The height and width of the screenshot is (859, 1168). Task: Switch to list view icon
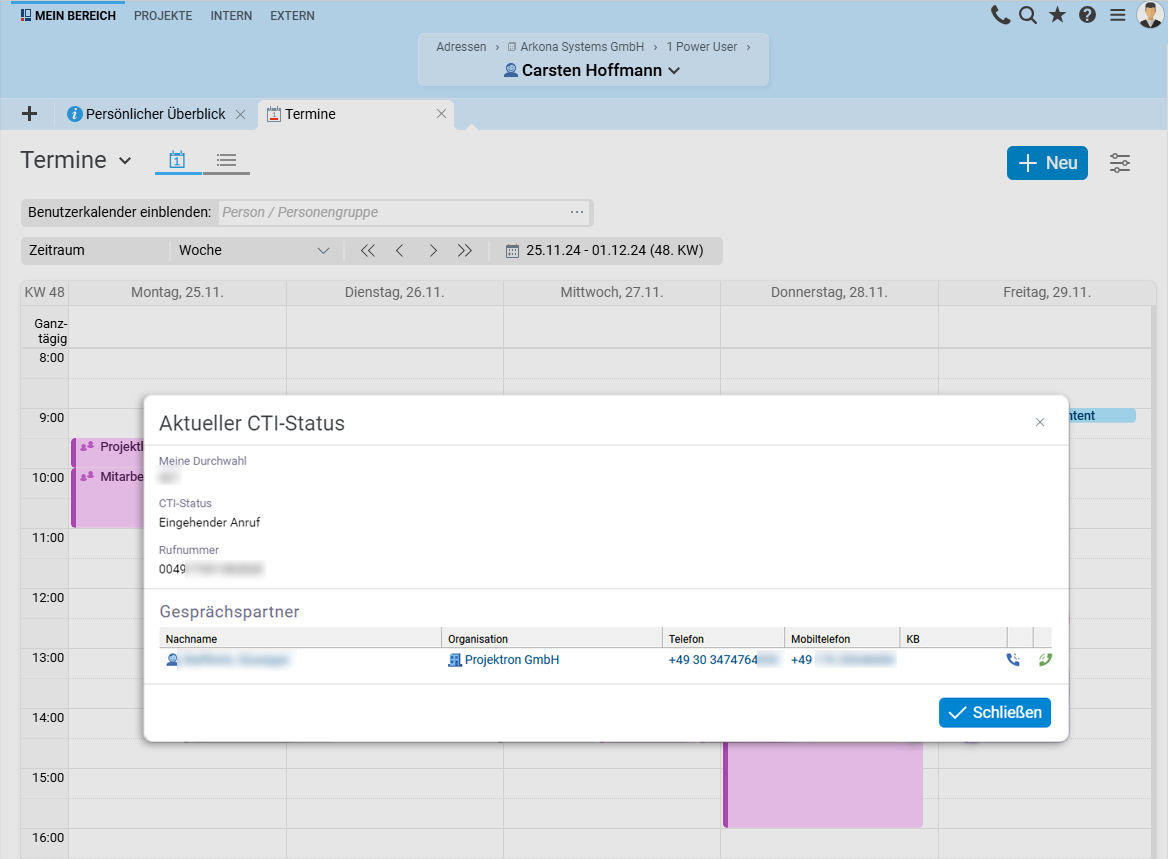click(x=226, y=159)
